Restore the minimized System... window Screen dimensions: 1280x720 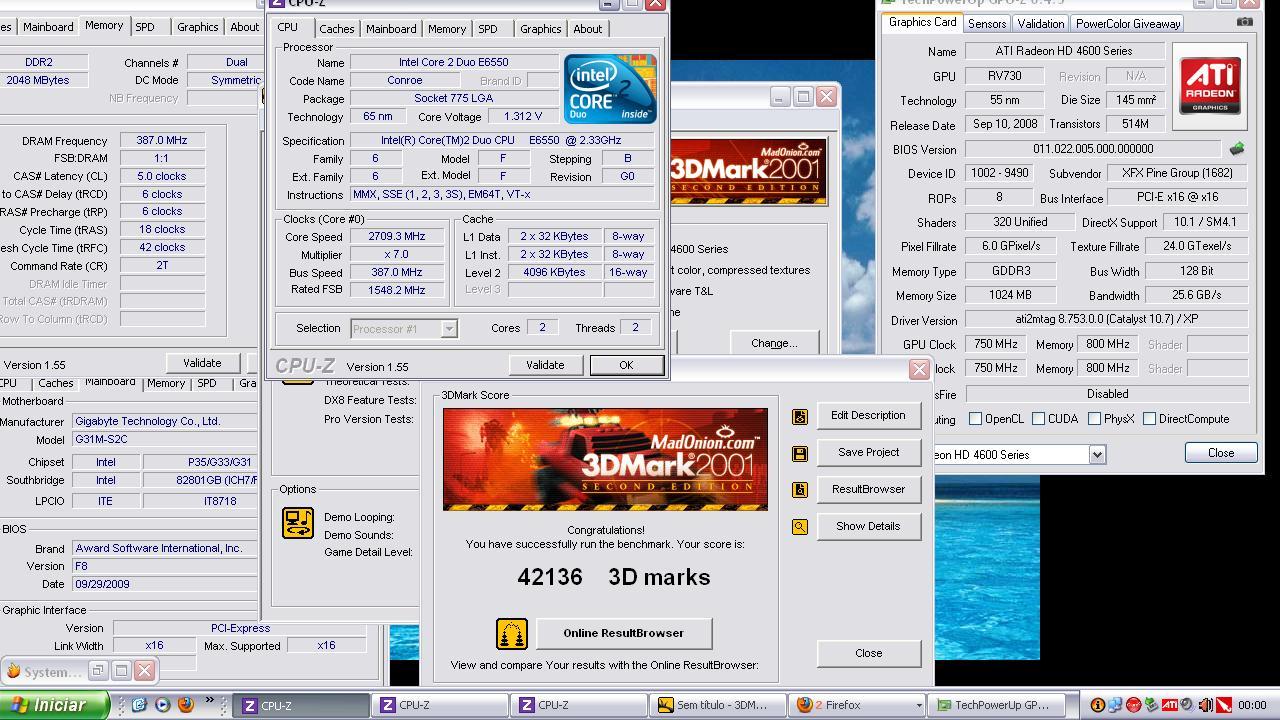[97, 670]
